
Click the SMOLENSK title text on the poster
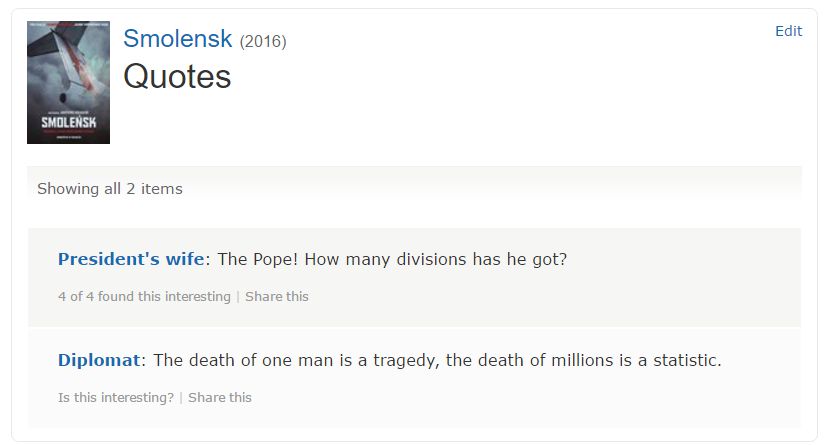tap(68, 122)
